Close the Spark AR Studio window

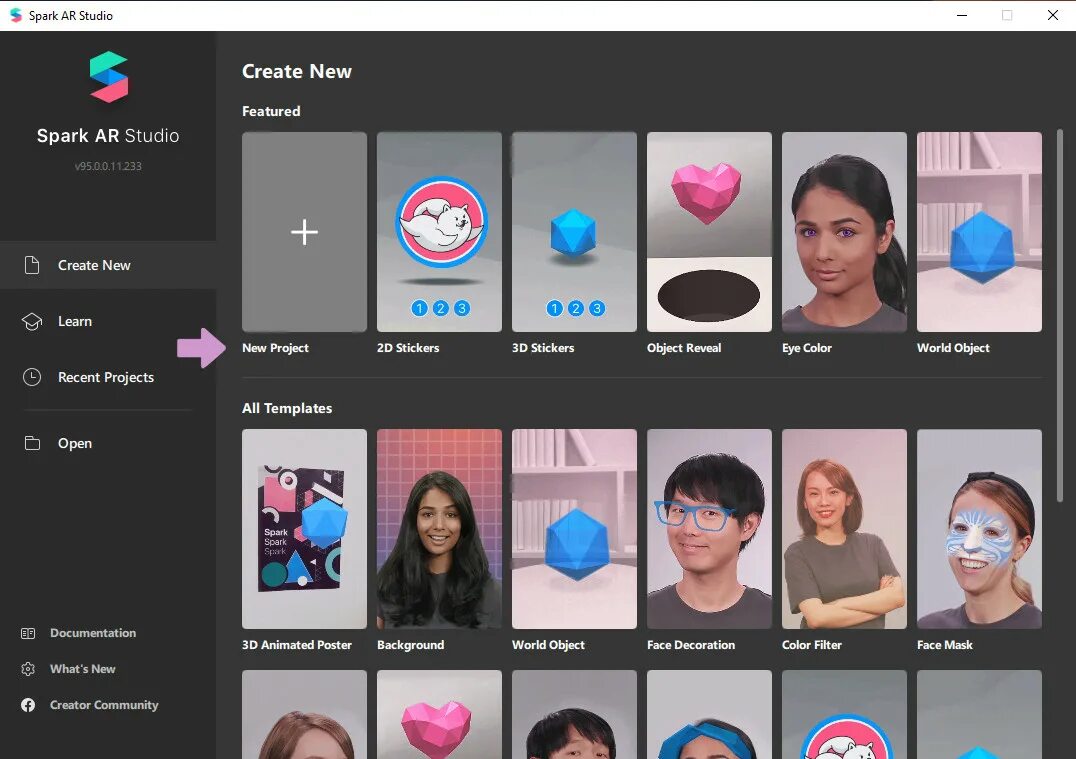1053,15
